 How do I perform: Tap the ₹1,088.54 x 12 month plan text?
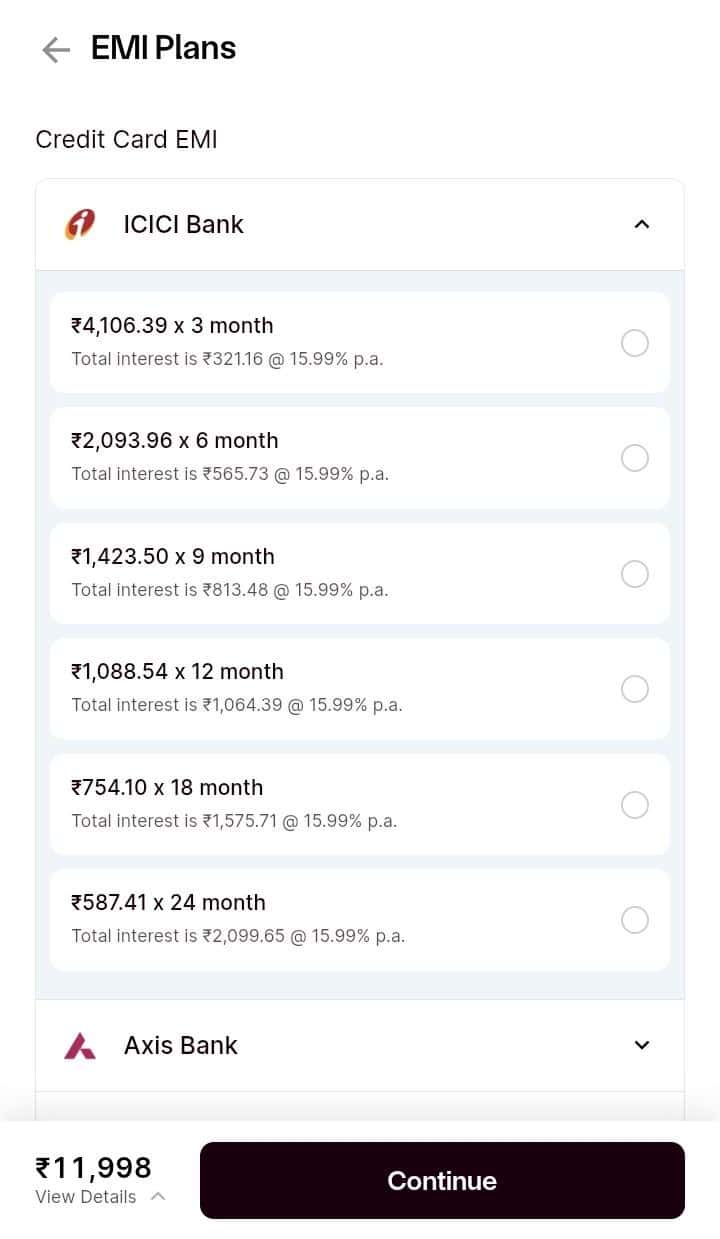coord(177,672)
